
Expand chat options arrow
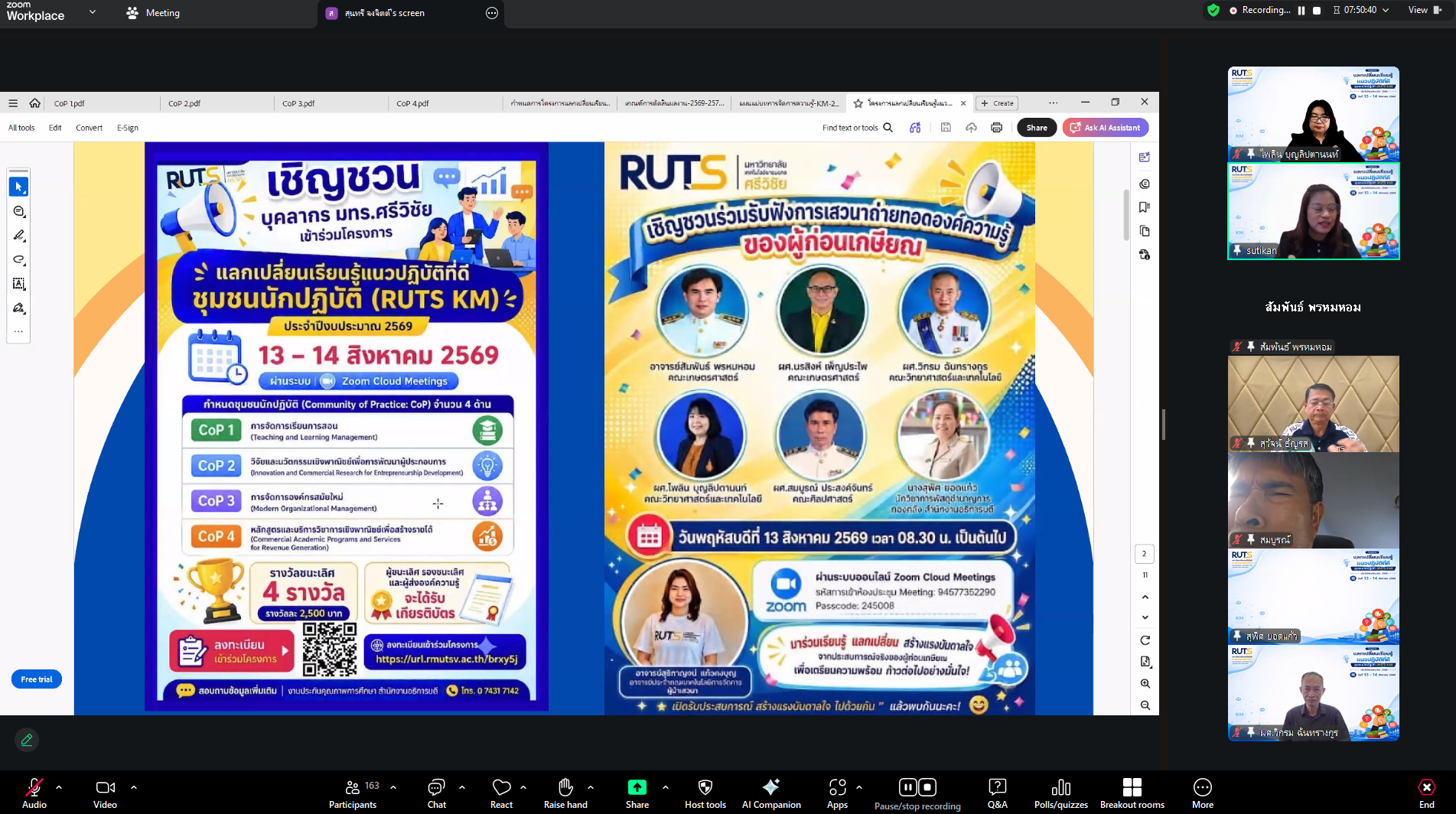click(x=462, y=786)
